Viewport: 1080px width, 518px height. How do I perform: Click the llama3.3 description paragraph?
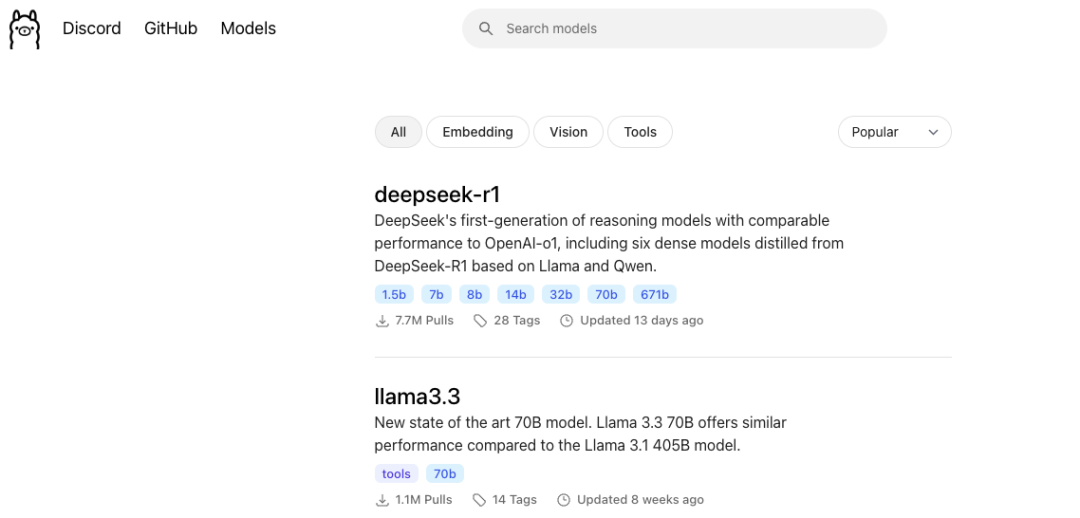click(581, 434)
